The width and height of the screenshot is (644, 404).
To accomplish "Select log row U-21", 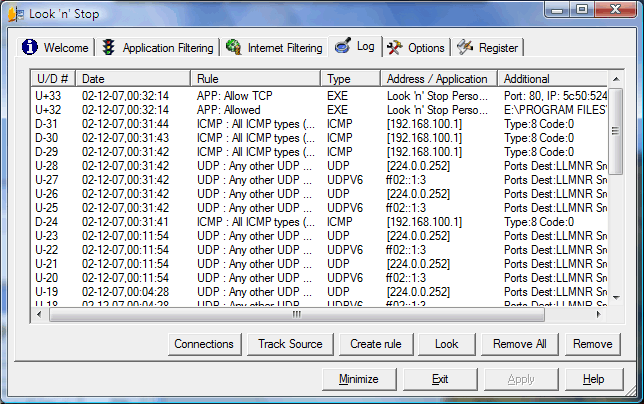I will (320, 264).
